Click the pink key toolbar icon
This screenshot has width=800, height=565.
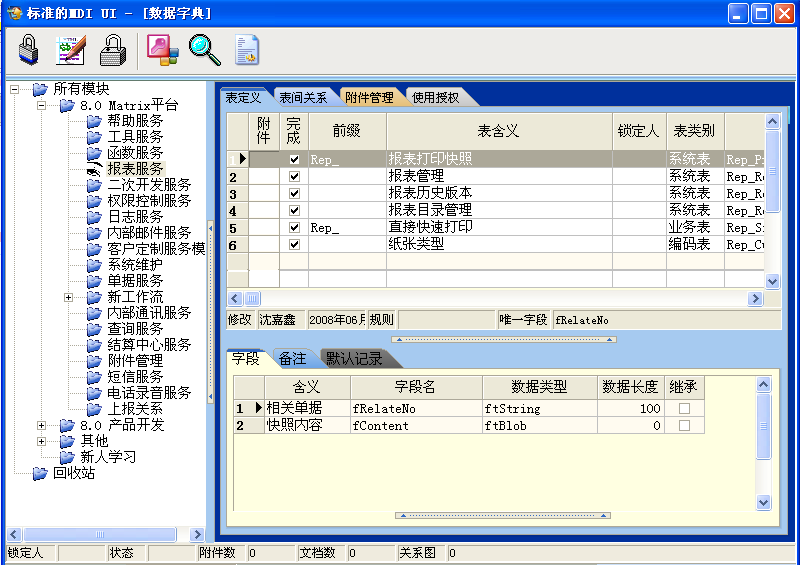coord(161,49)
